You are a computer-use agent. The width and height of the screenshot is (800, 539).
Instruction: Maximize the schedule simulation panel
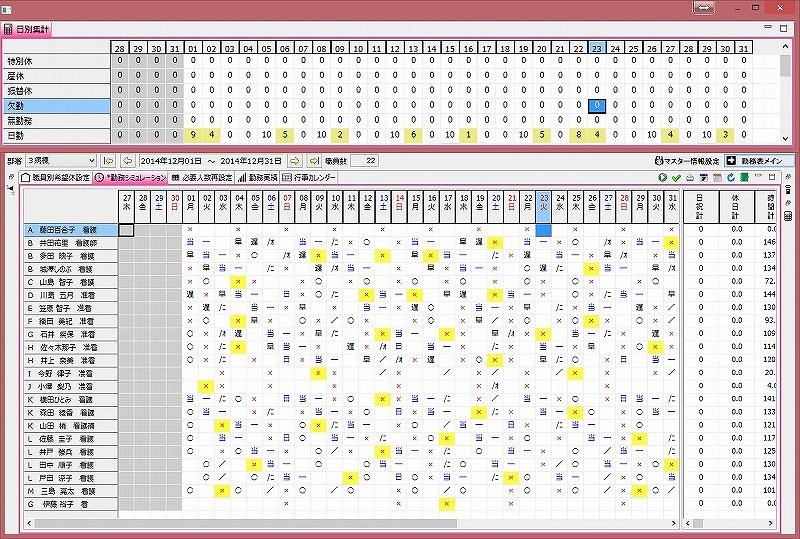[x=771, y=177]
